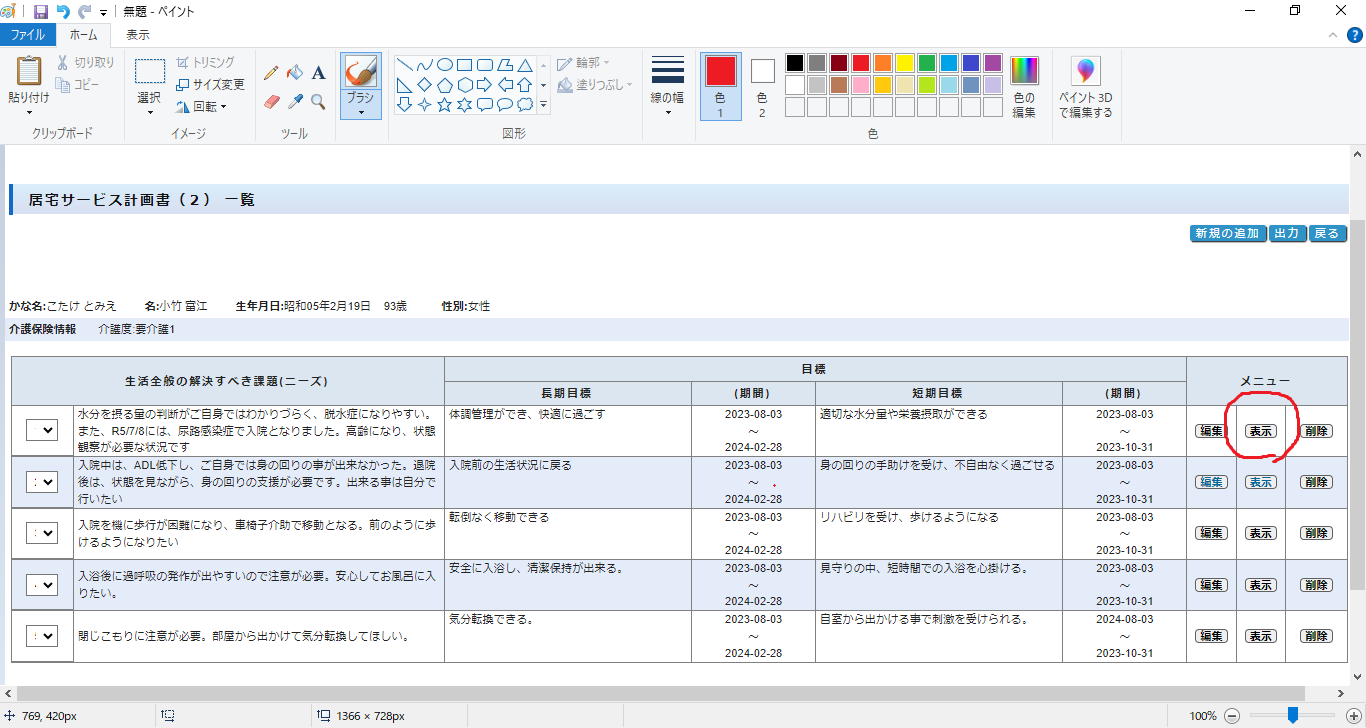
Task: Pick the yellow color swatch
Action: (x=904, y=63)
